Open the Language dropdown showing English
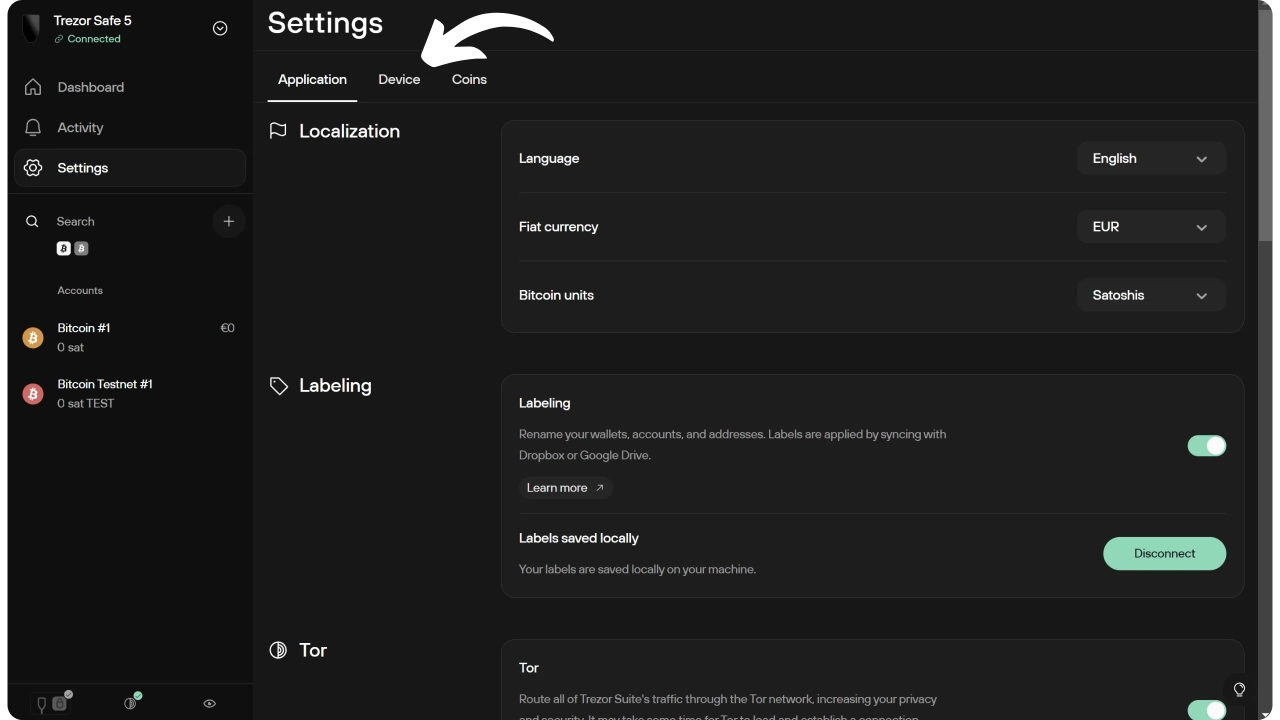Screen dimensions: 1280x720 coord(1151,158)
